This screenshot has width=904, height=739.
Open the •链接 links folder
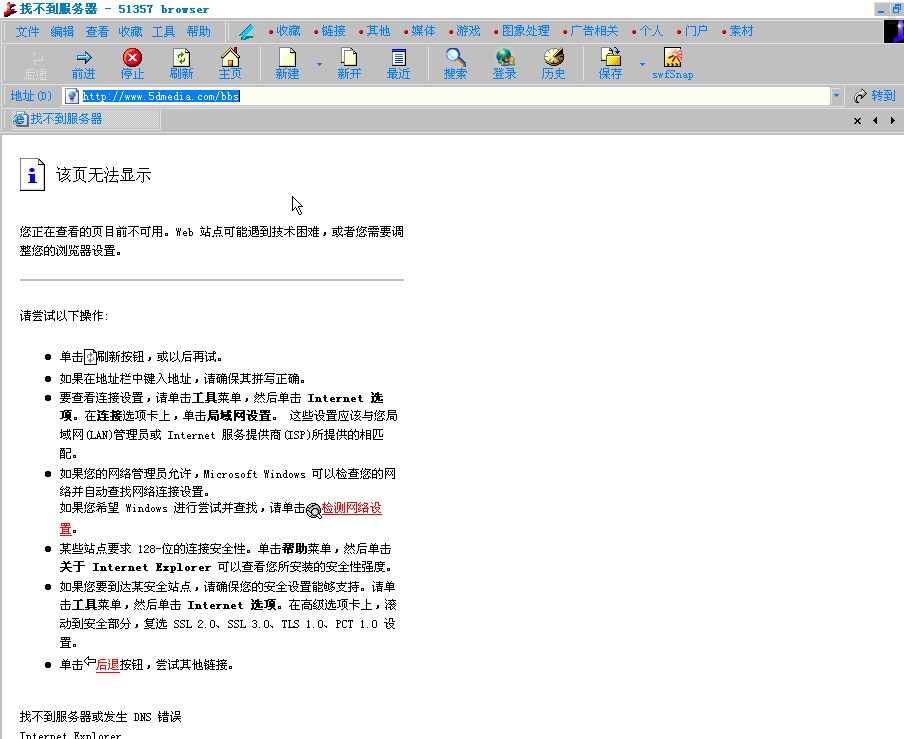(x=330, y=31)
